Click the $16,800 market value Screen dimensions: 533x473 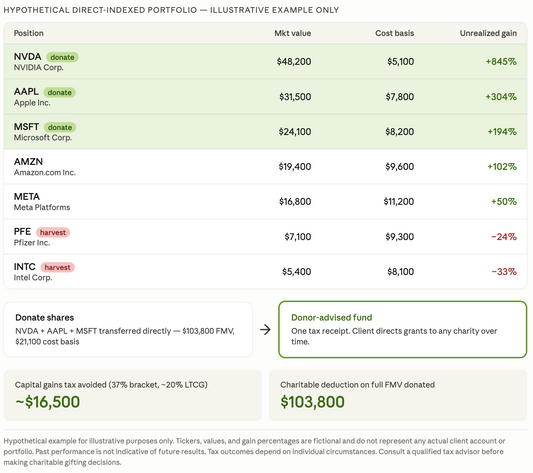[x=295, y=202]
